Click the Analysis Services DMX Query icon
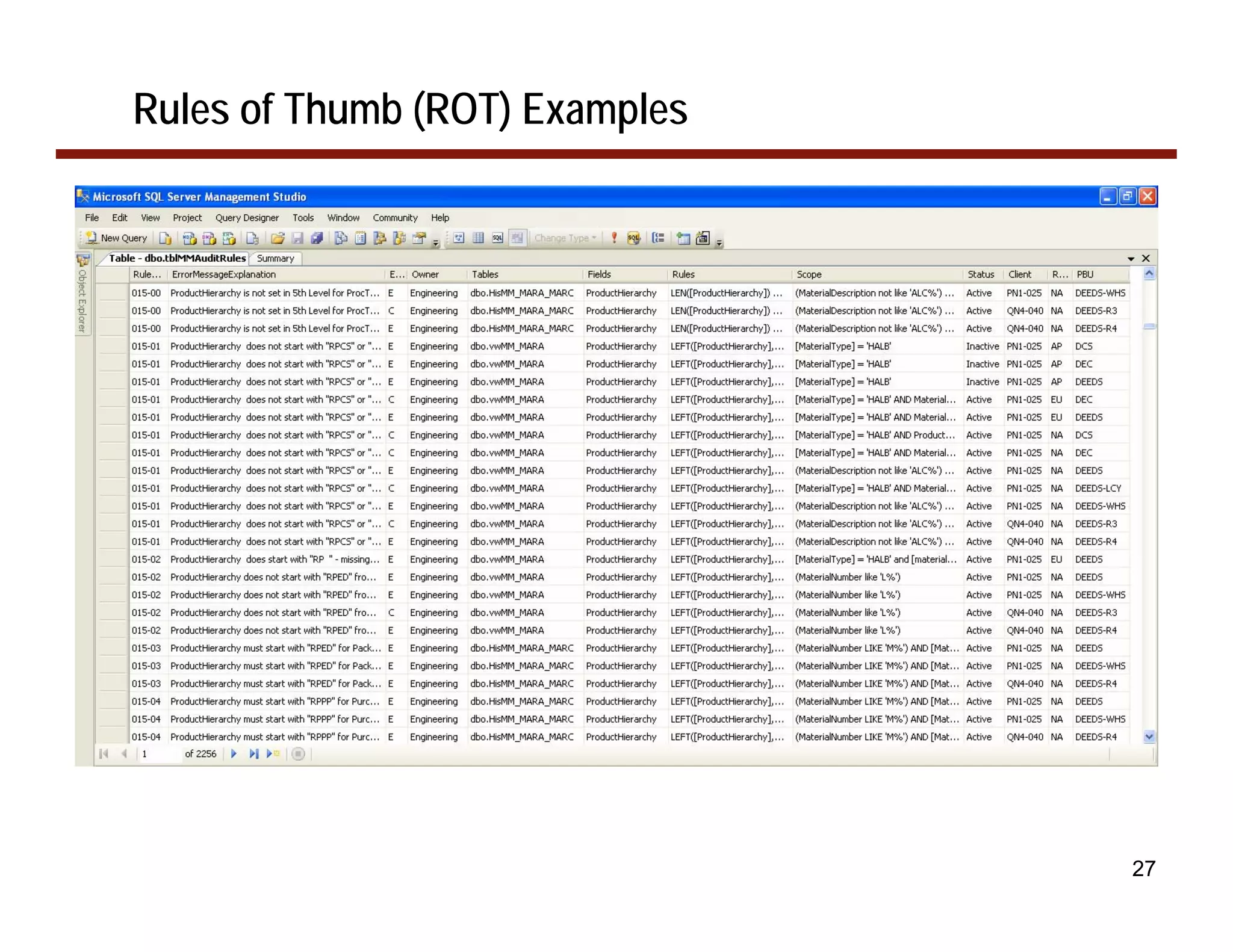 (x=209, y=238)
